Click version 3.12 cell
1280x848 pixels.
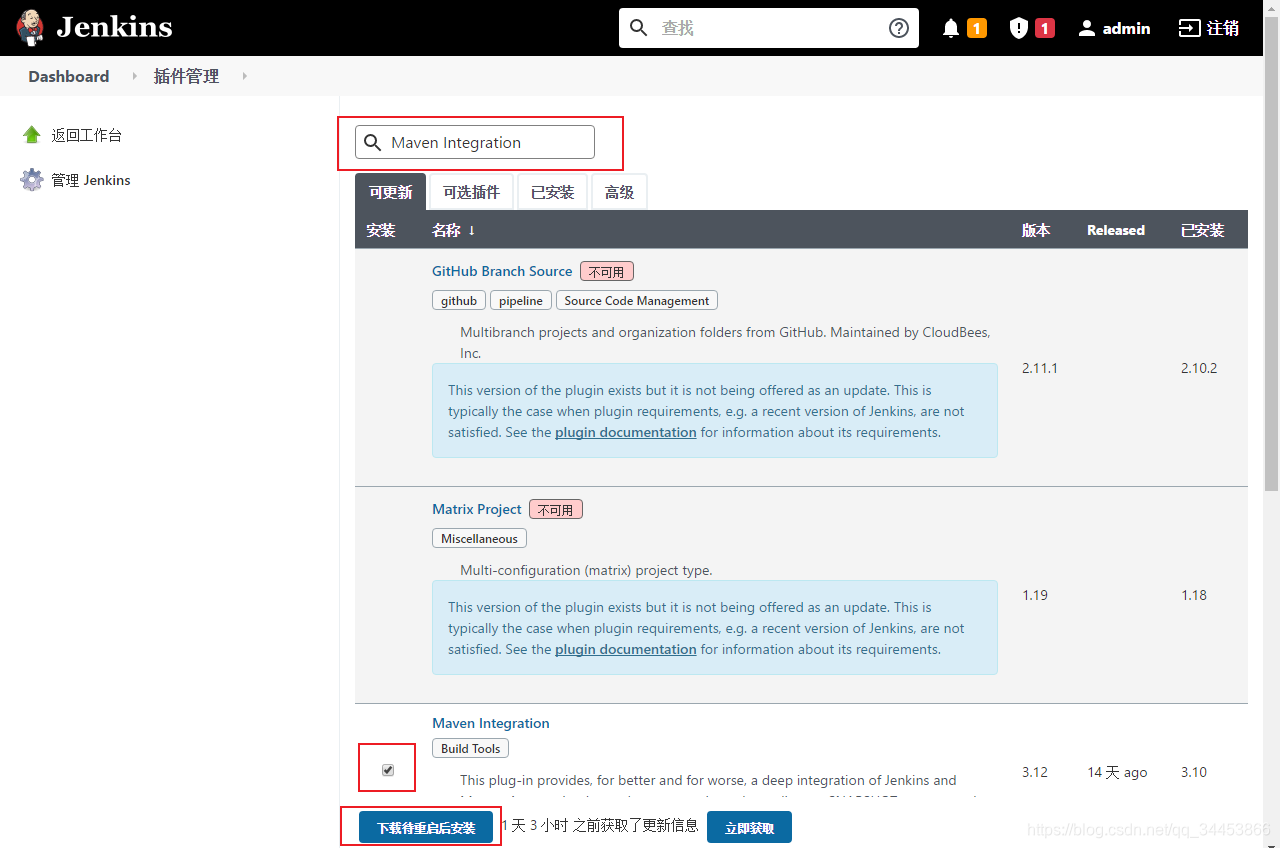click(x=1035, y=772)
